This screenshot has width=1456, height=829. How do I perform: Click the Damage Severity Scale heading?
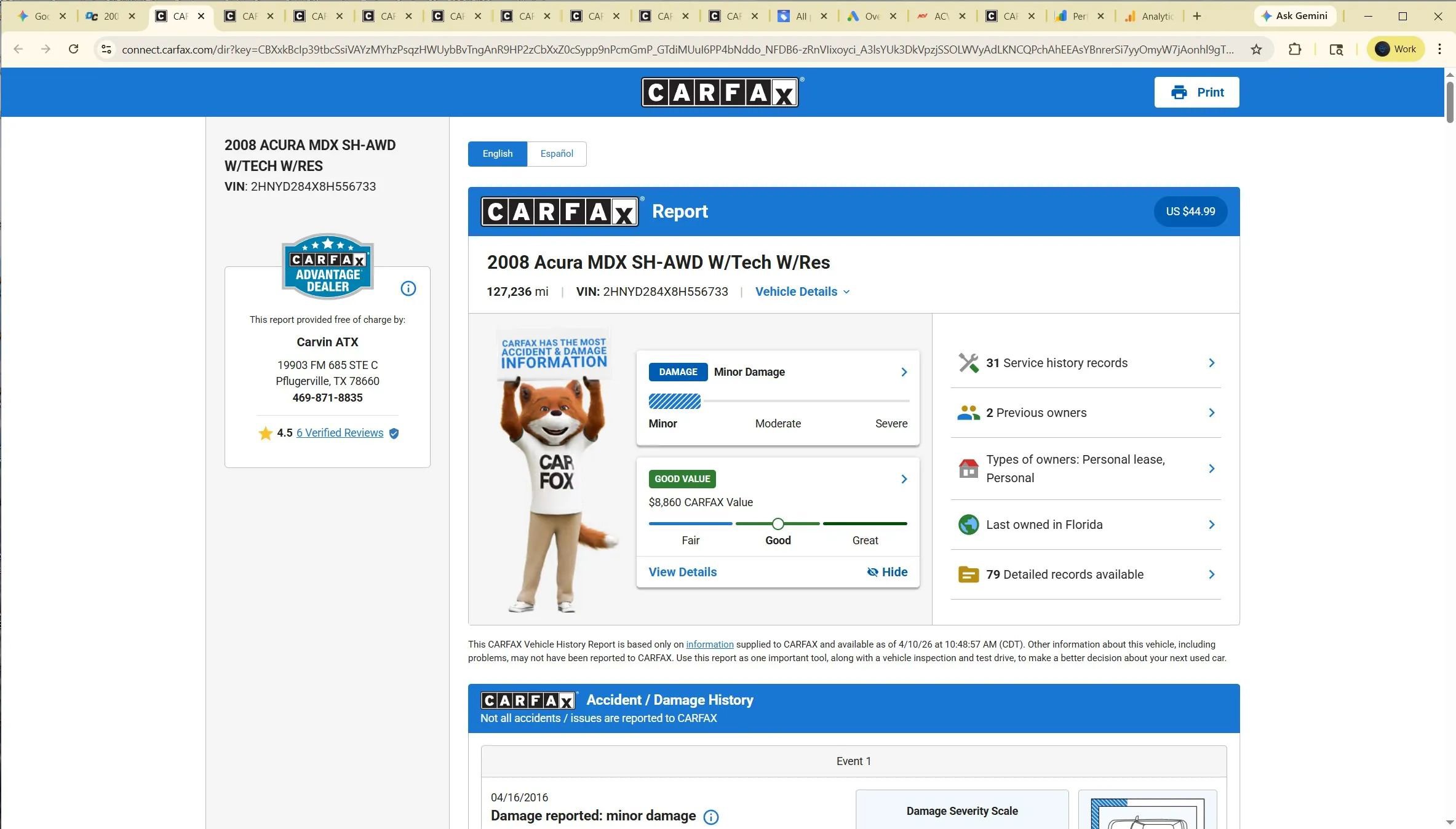click(x=962, y=811)
